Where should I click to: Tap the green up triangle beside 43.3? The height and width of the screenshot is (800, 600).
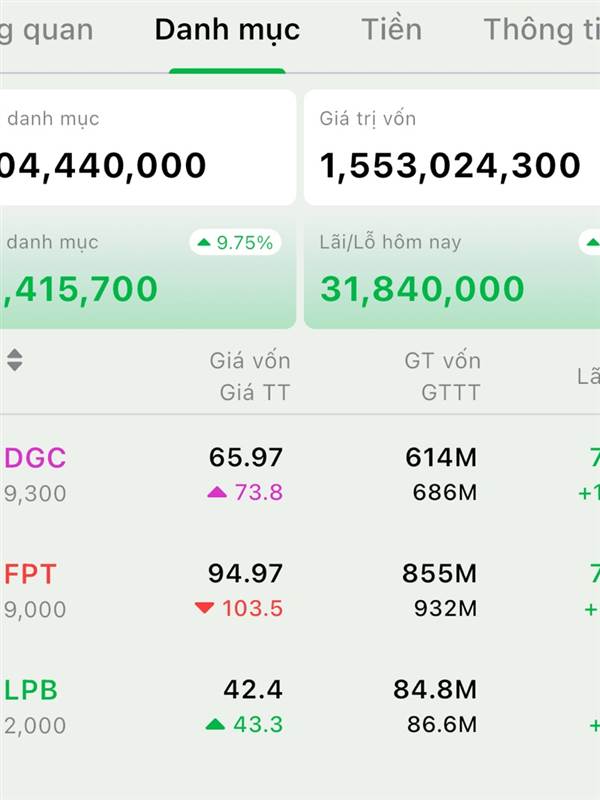[x=215, y=724]
